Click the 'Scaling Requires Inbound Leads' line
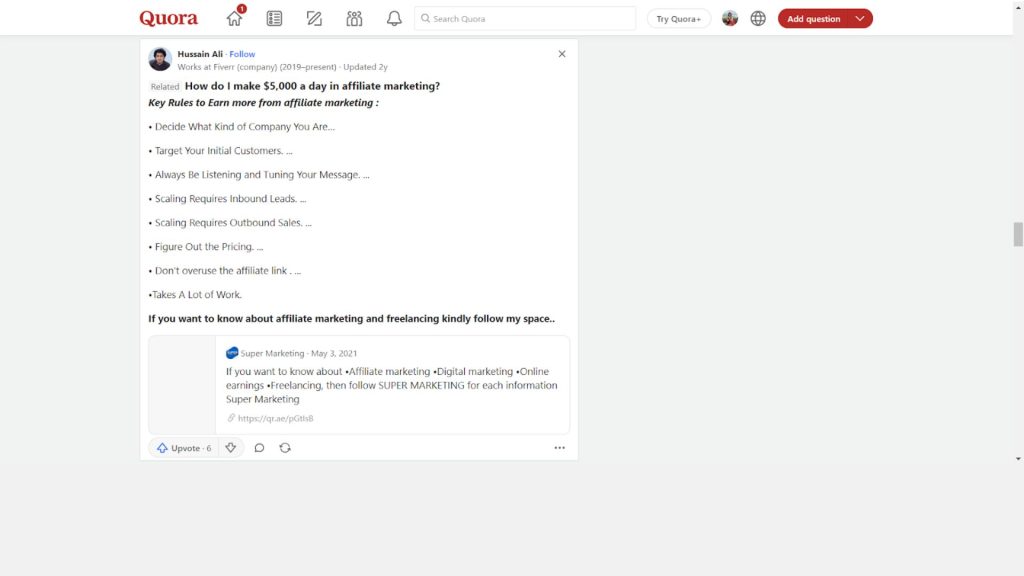 coord(227,199)
